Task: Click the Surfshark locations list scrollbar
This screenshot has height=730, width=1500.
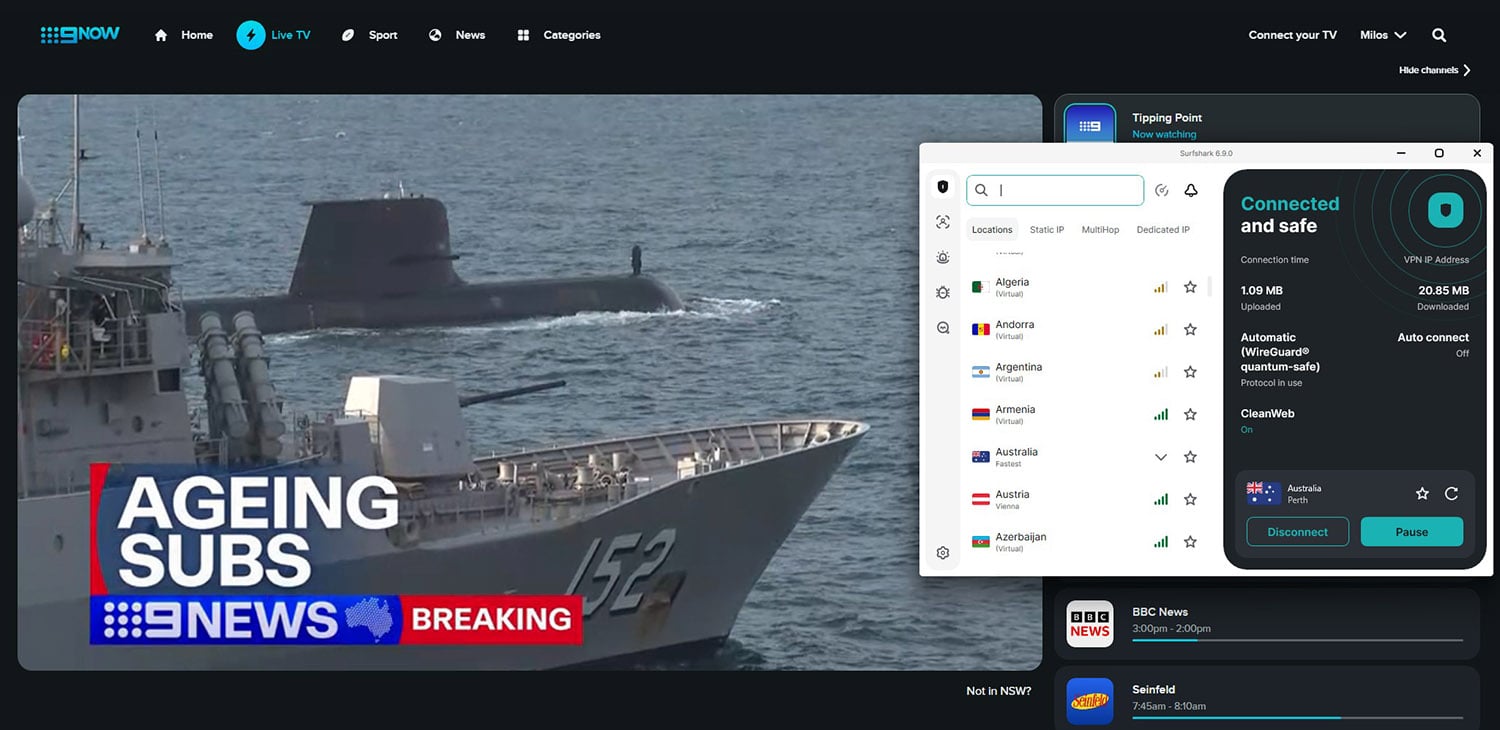Action: pyautogui.click(x=1209, y=287)
